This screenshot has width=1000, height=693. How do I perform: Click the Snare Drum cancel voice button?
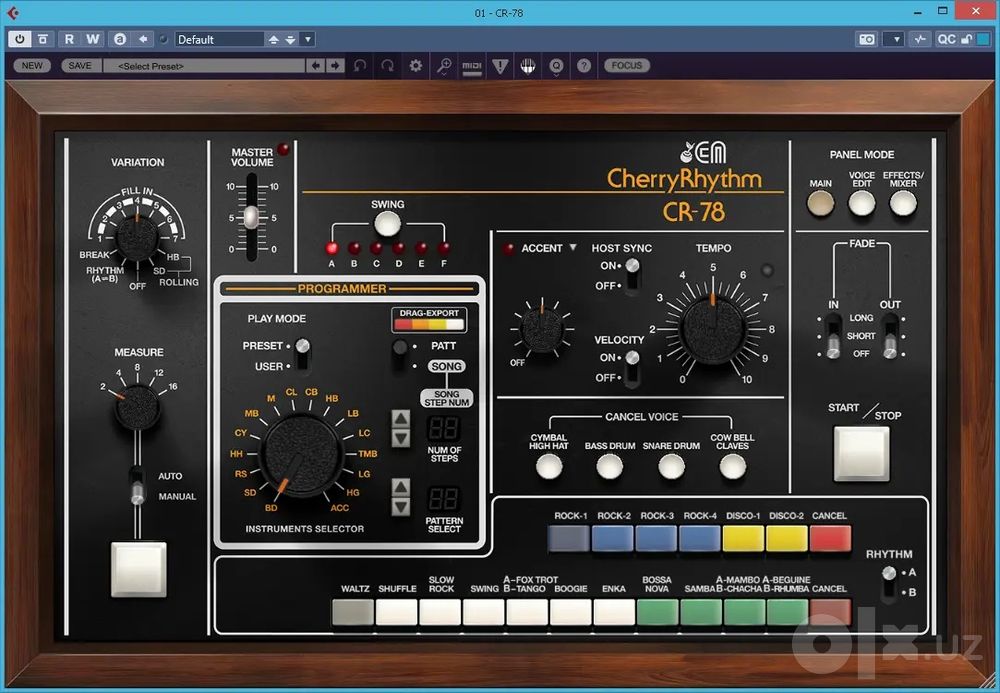(671, 467)
